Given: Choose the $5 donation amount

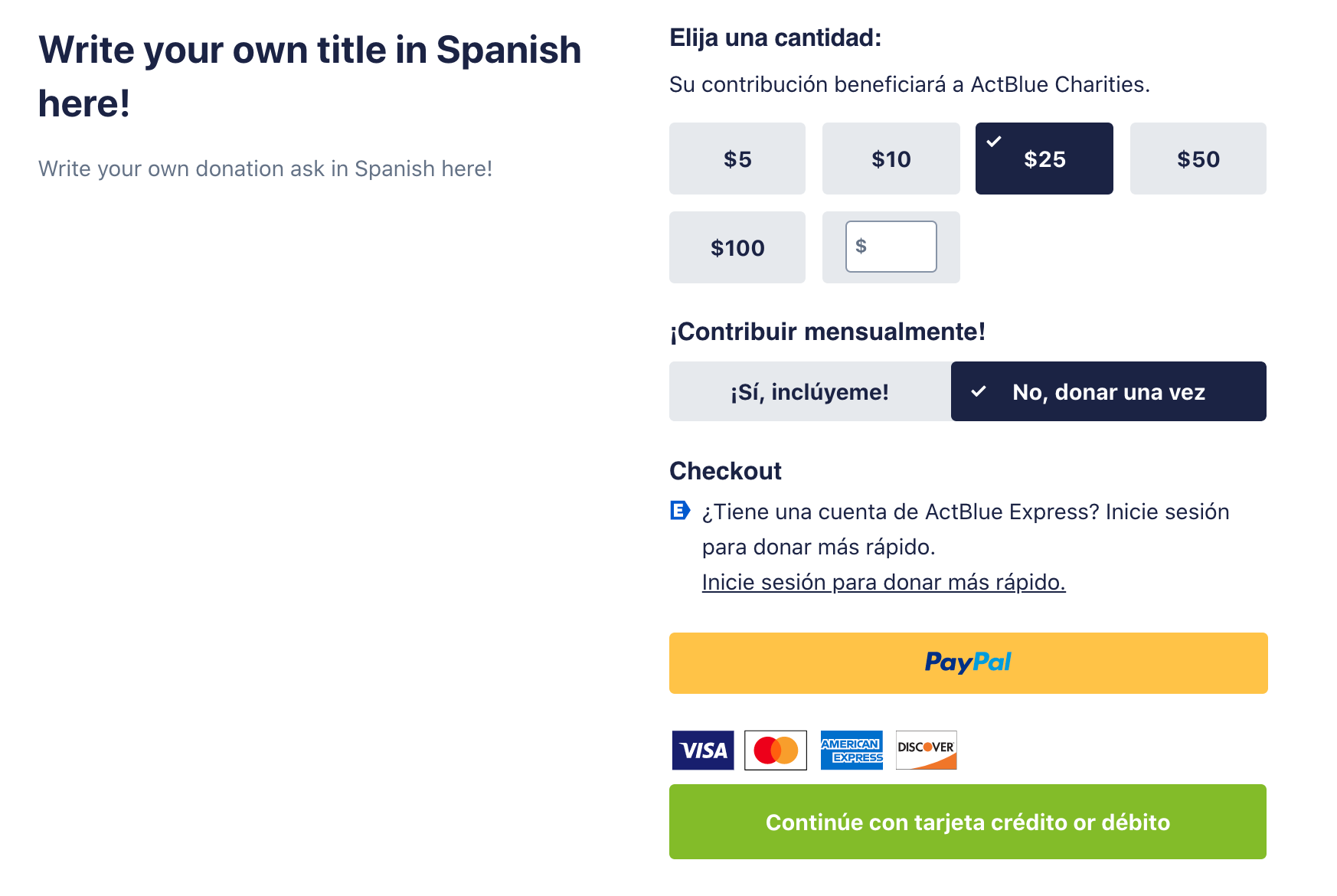Looking at the screenshot, I should (x=737, y=159).
